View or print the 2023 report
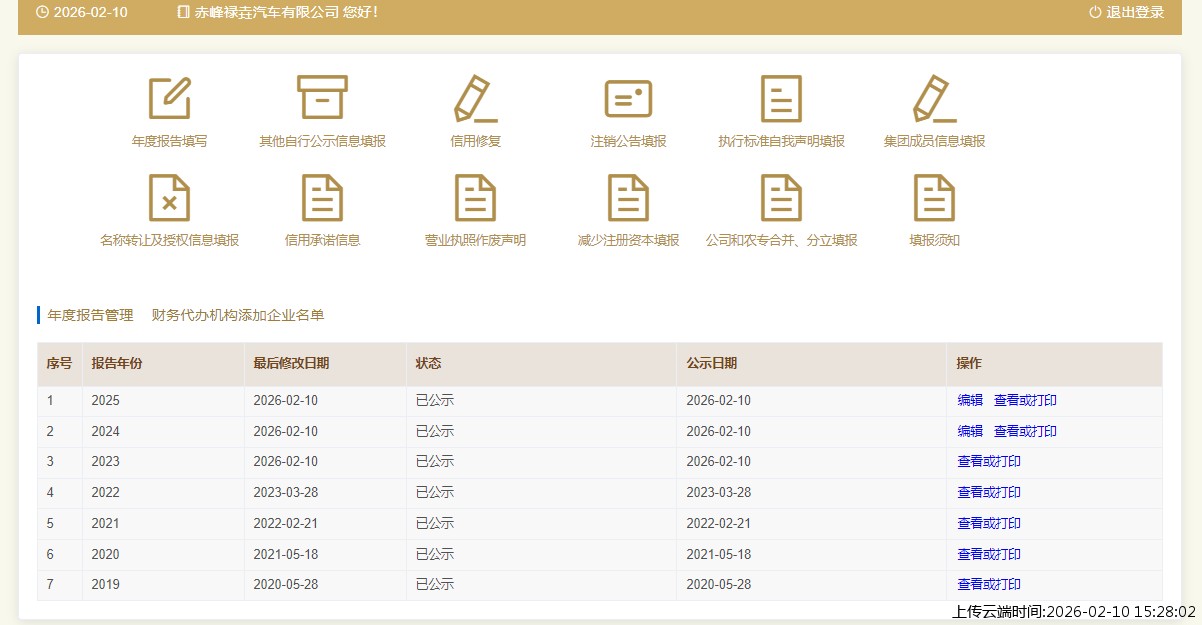 tap(989, 462)
